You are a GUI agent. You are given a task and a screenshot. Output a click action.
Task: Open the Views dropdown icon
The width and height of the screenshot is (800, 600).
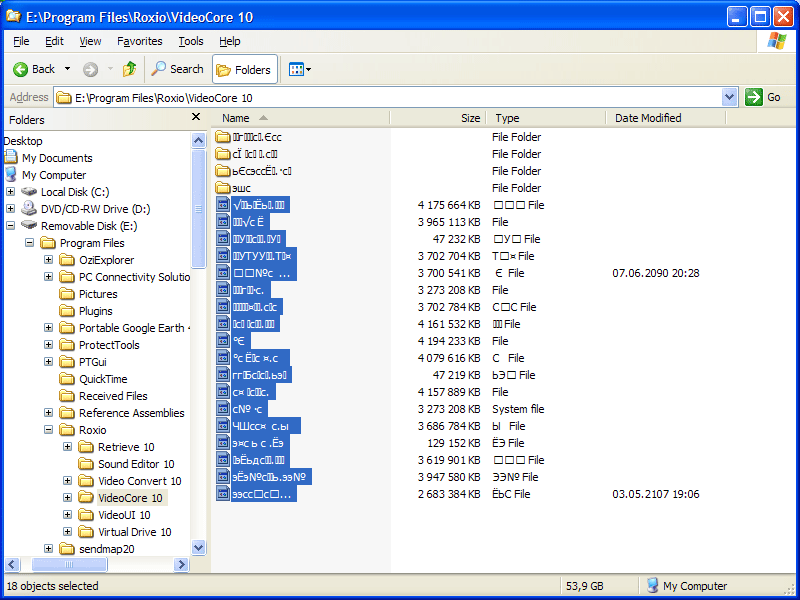[x=300, y=69]
